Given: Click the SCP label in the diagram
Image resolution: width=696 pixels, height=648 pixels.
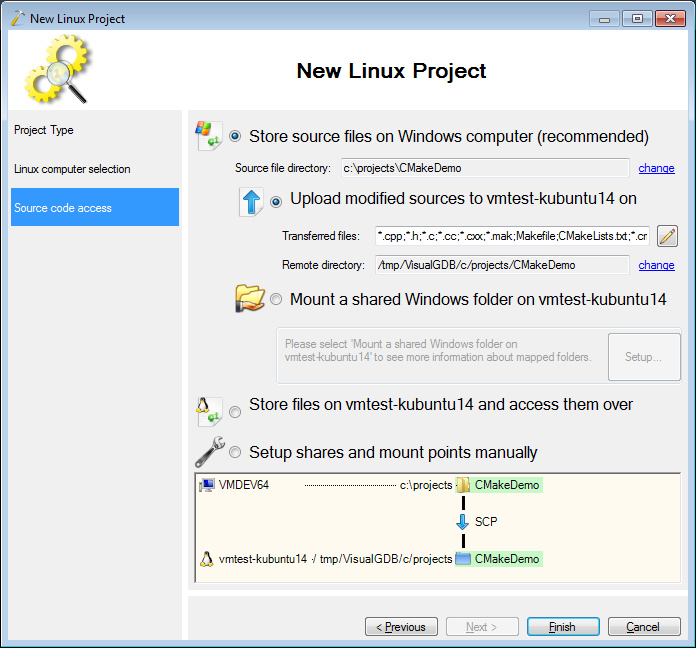Looking at the screenshot, I should pos(486,522).
